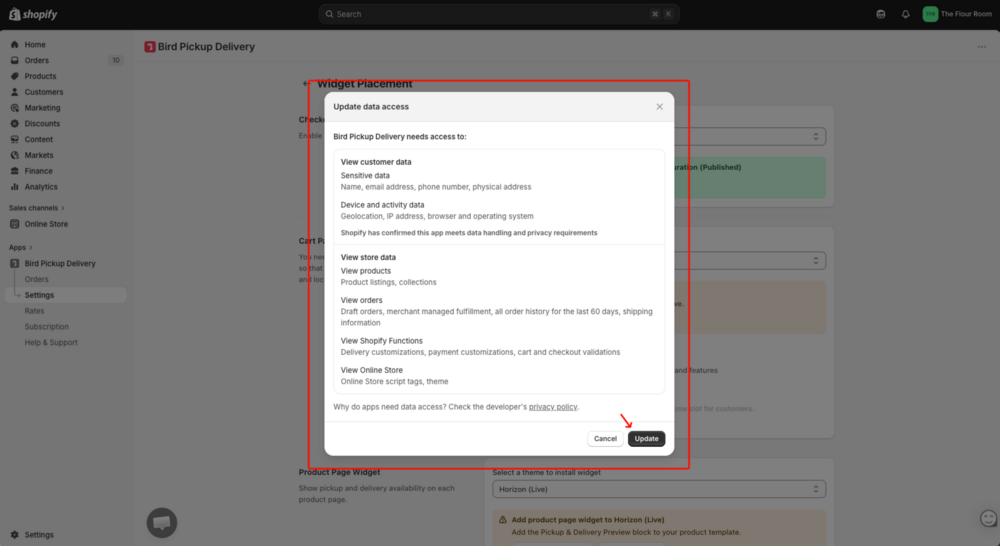Screen dimensions: 1000x546
Task: Open Customers in the sidebar
Action: click(44, 92)
